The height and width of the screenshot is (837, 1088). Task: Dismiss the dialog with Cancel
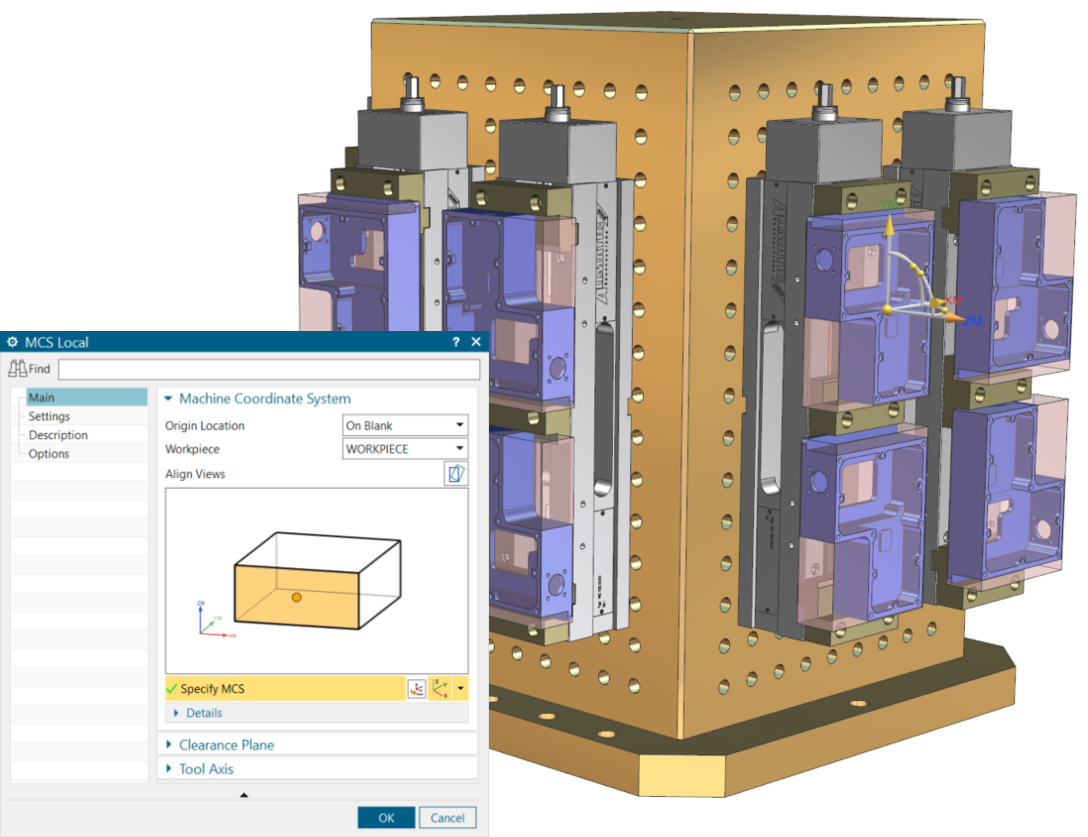click(447, 817)
